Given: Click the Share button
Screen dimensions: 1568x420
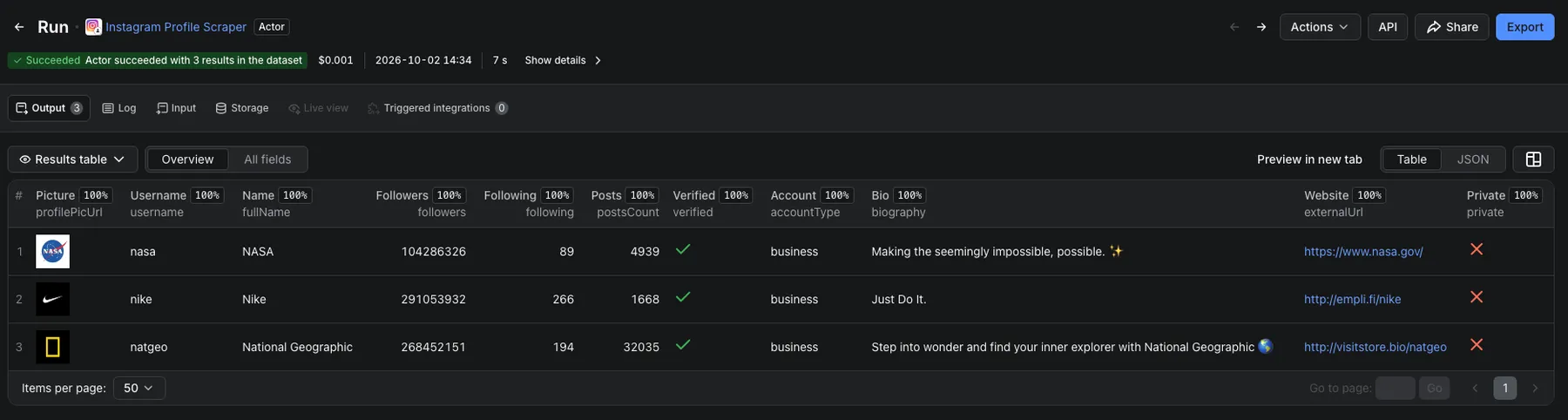Looking at the screenshot, I should (x=1452, y=27).
